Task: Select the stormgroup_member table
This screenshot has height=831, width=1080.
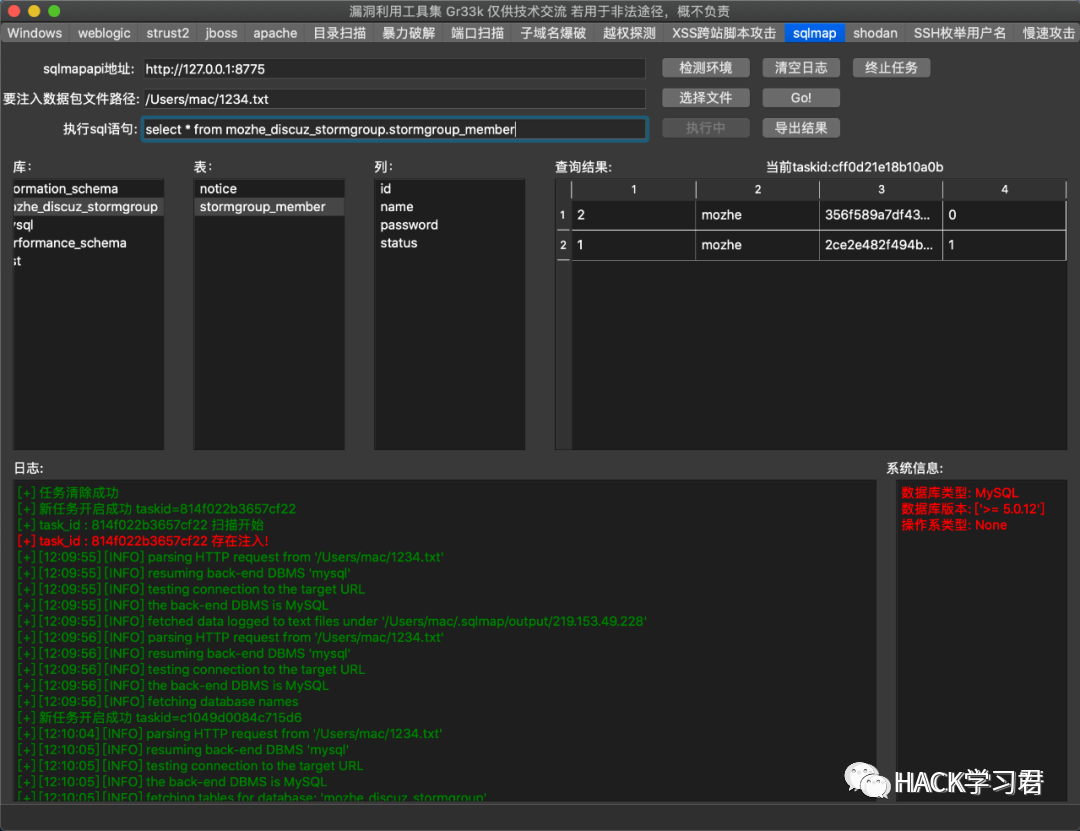Action: pos(269,207)
